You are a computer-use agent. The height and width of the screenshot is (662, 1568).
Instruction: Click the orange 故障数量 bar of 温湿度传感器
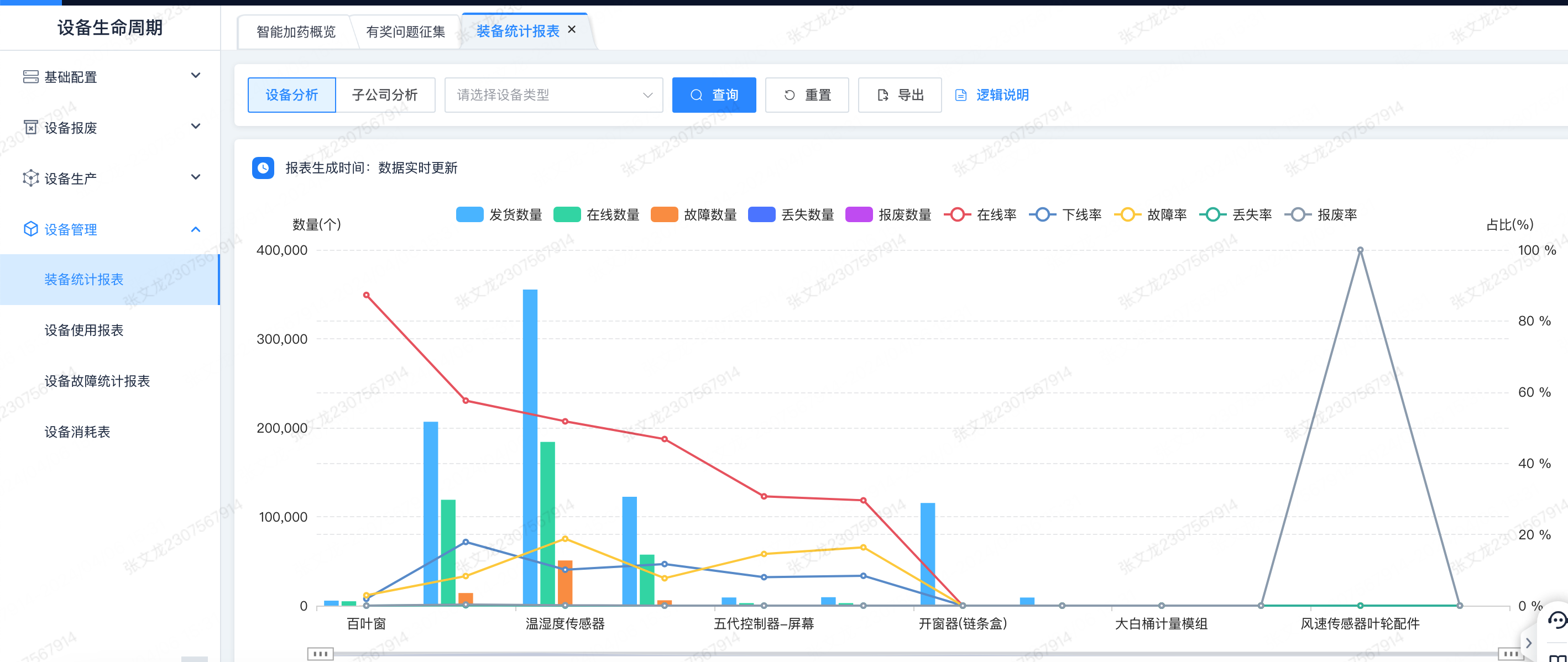click(565, 583)
